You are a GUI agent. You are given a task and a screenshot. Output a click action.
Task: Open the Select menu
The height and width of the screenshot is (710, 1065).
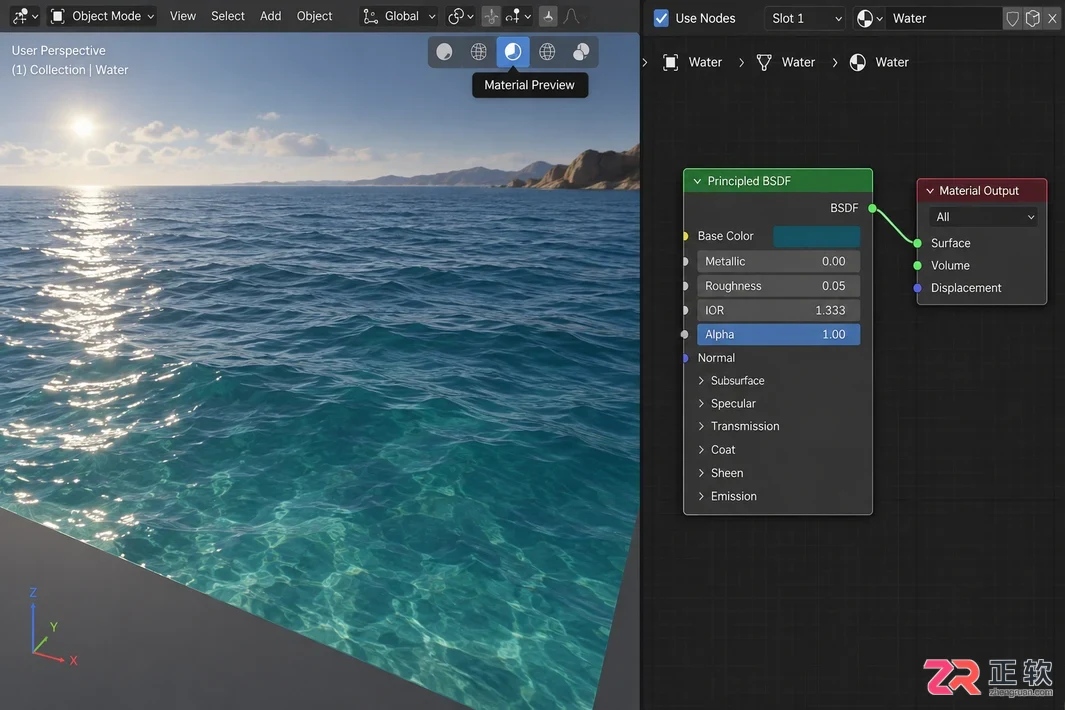[228, 16]
